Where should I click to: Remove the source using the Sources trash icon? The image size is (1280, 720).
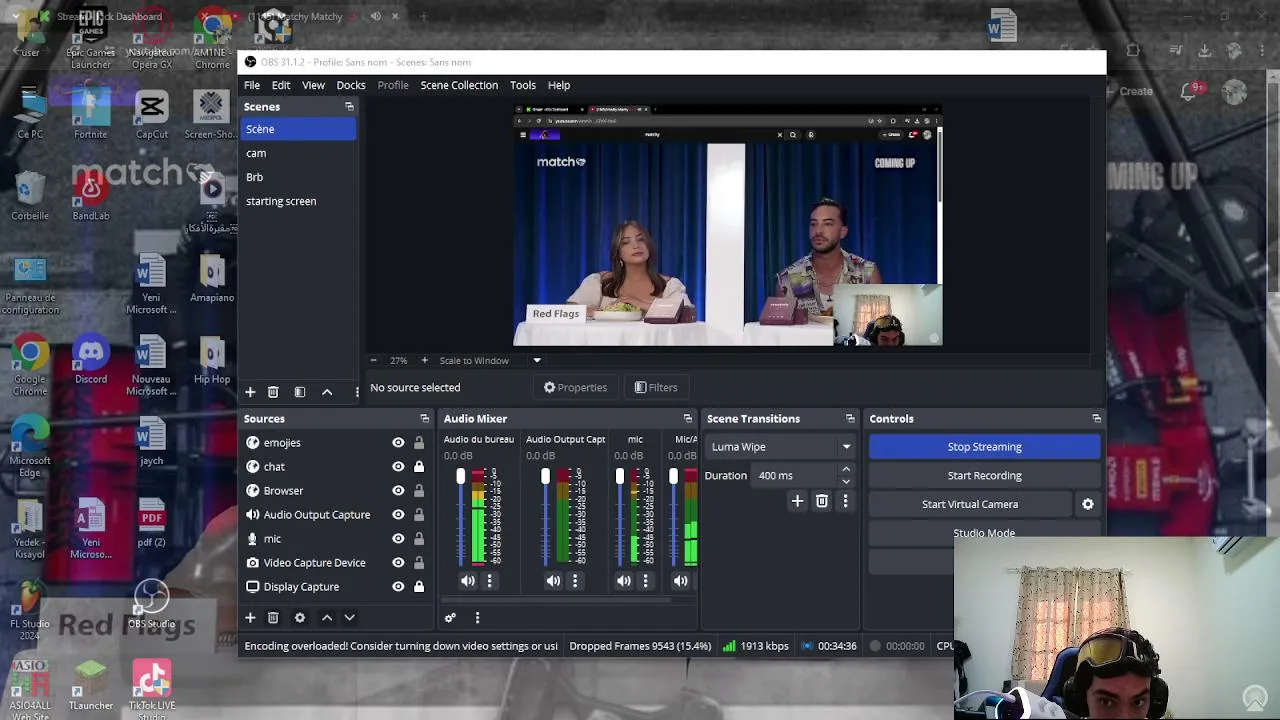click(273, 618)
